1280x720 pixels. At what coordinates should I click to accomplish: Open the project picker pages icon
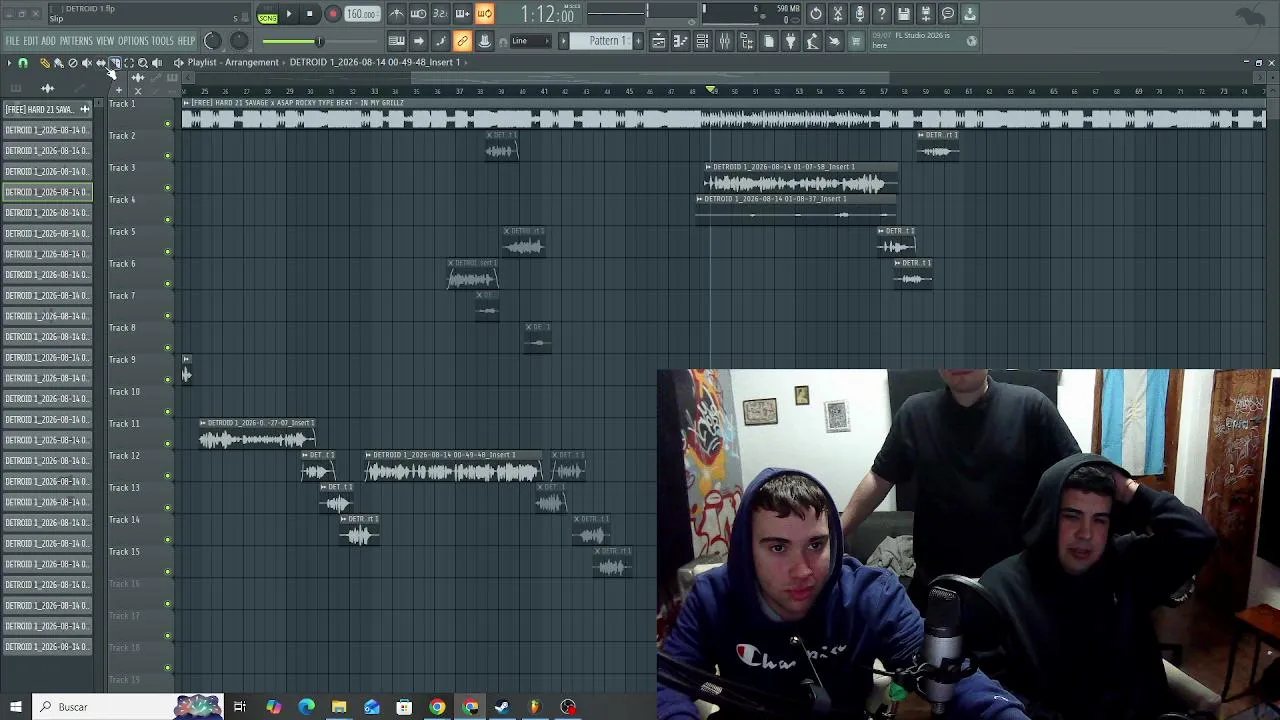(769, 41)
